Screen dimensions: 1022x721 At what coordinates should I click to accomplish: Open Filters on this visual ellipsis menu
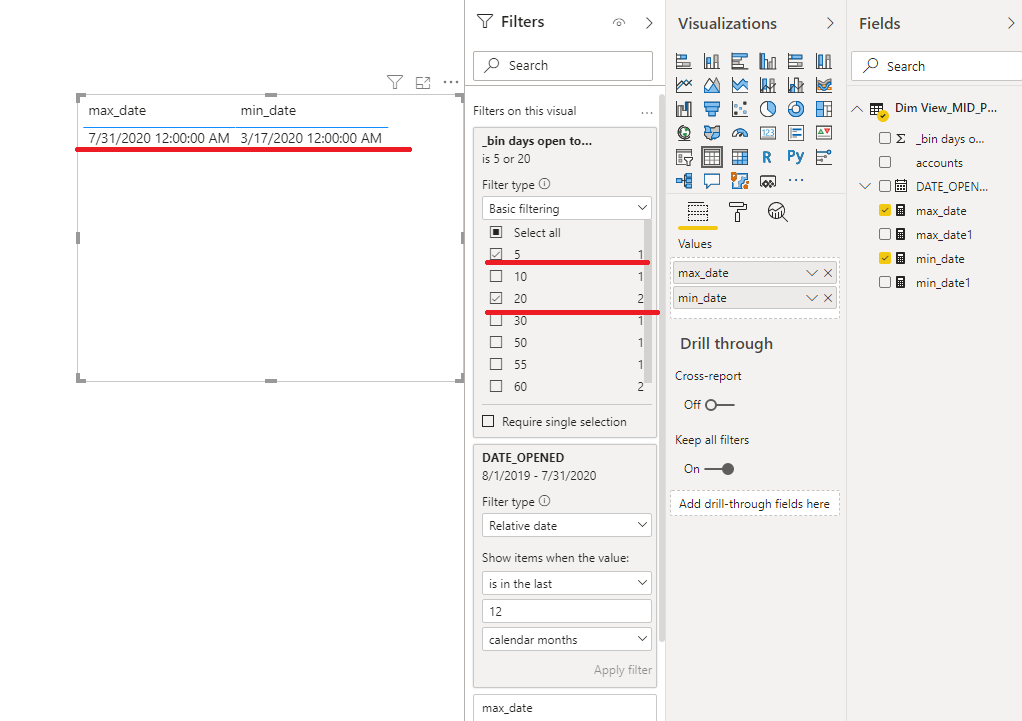click(x=647, y=112)
